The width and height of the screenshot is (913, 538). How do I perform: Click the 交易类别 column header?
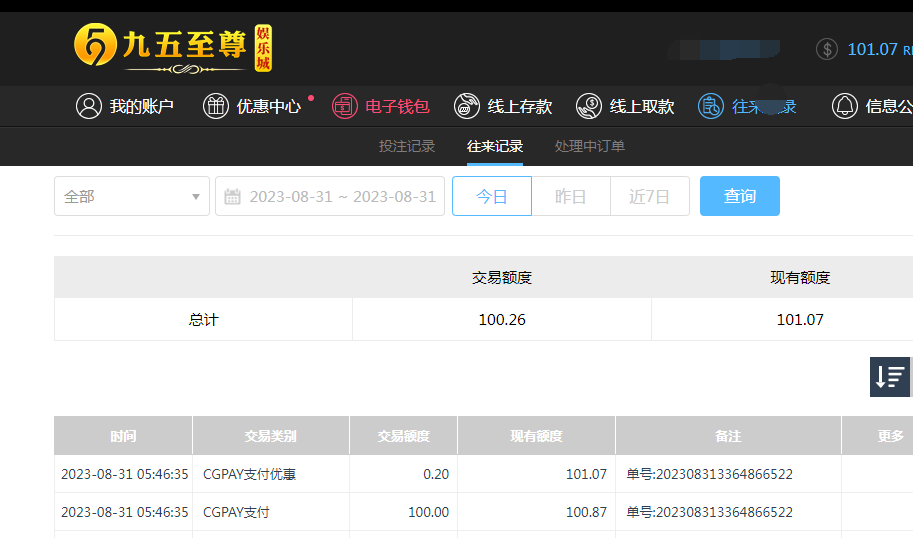point(271,436)
